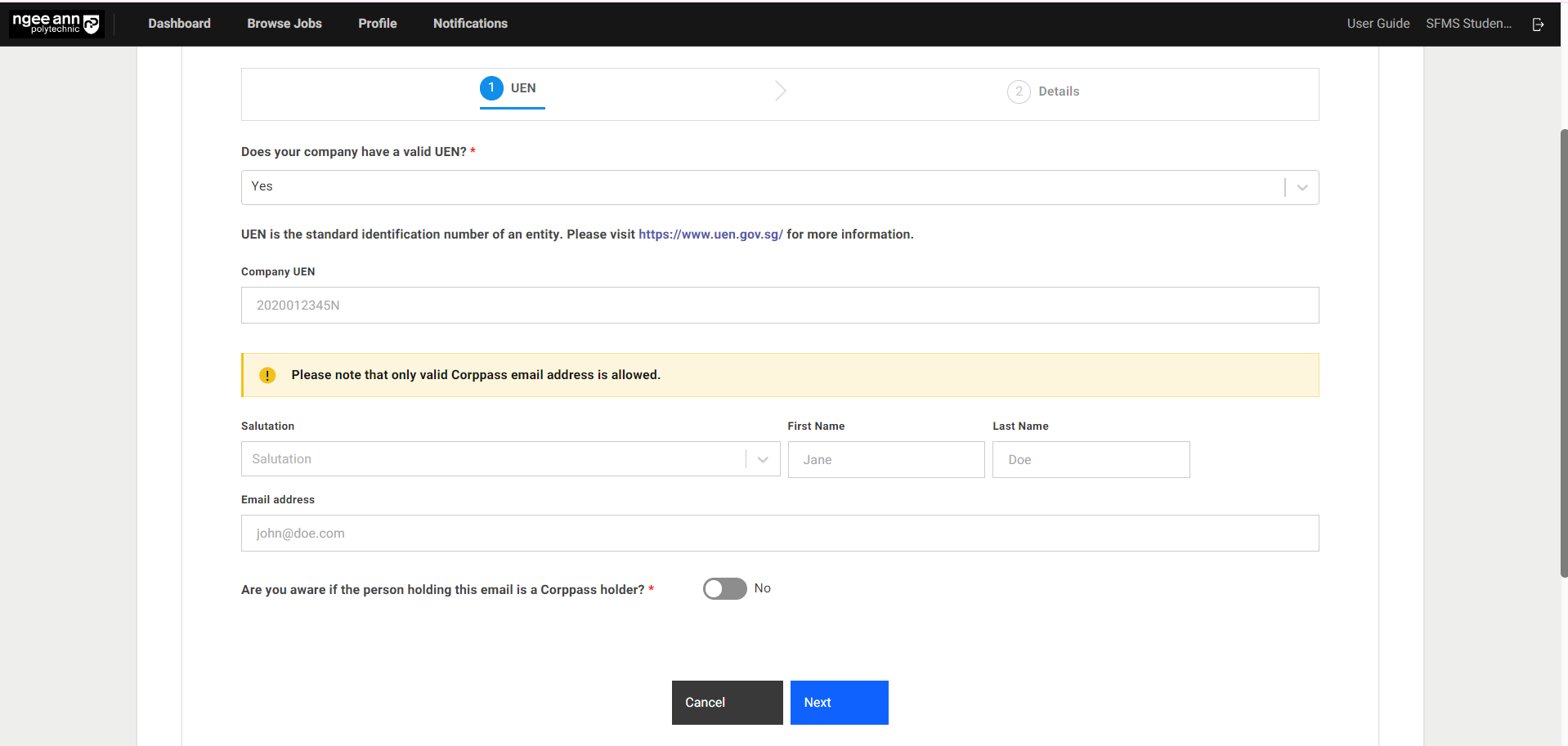This screenshot has width=1568, height=746.
Task: Open the Profile page
Action: (x=377, y=24)
